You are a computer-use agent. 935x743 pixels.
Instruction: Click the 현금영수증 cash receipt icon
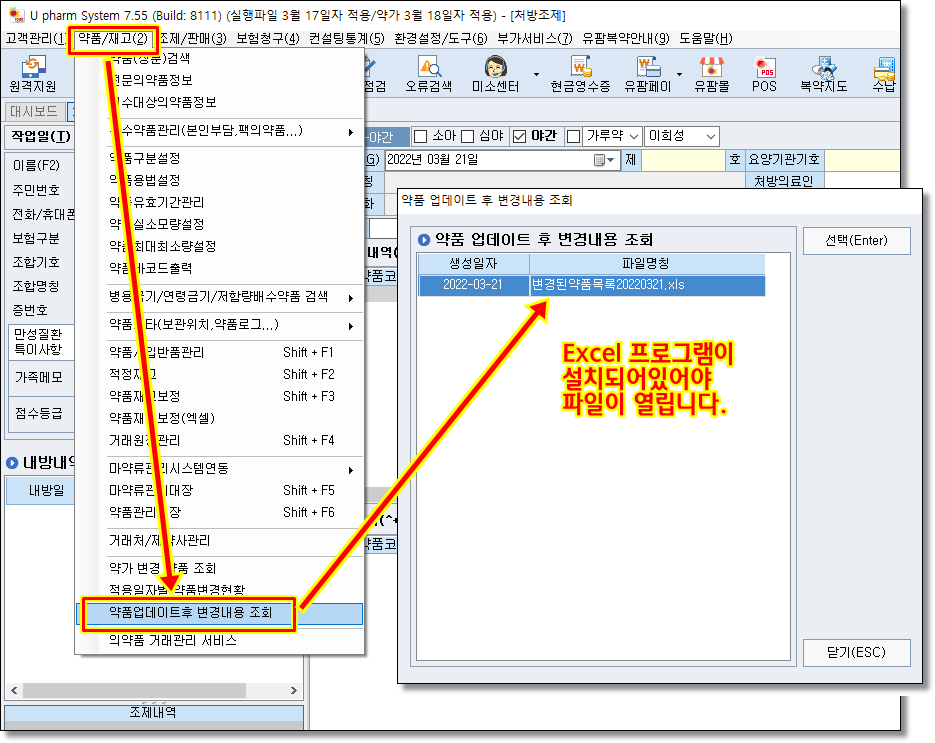pyautogui.click(x=580, y=74)
